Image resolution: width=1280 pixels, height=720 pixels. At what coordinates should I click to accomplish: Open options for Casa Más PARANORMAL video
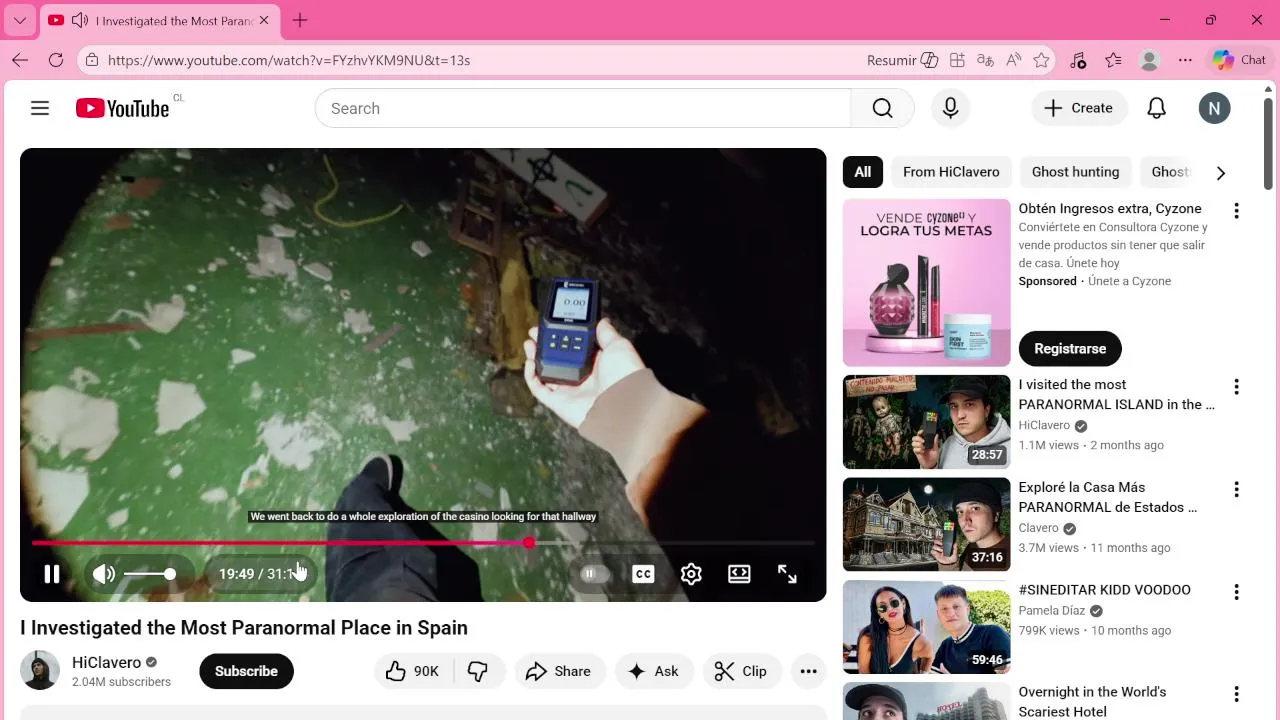coord(1236,490)
